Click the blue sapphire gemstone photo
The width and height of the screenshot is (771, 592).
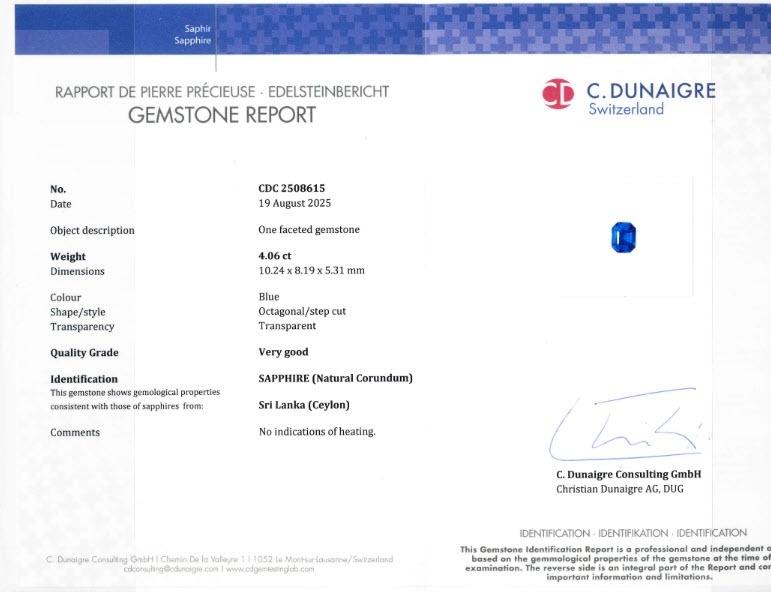623,239
